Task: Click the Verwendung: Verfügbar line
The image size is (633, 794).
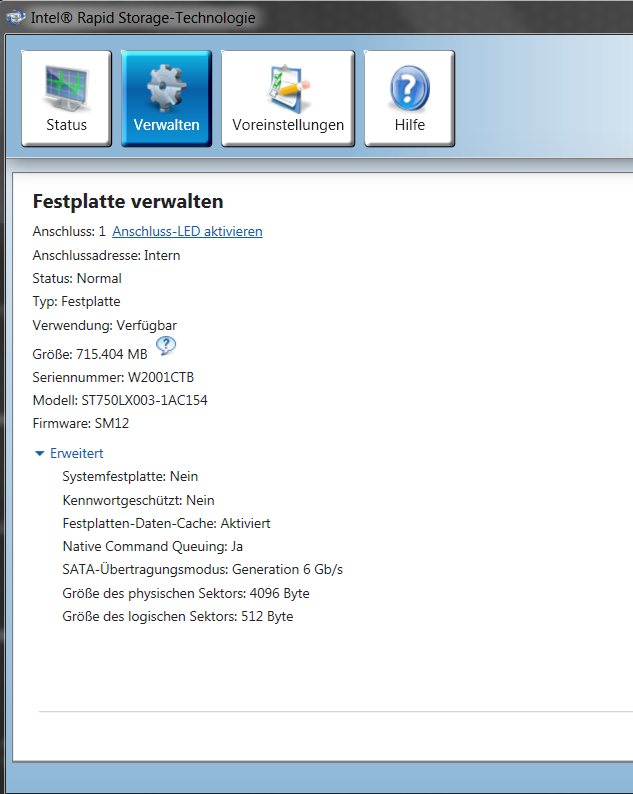Action: pos(105,325)
